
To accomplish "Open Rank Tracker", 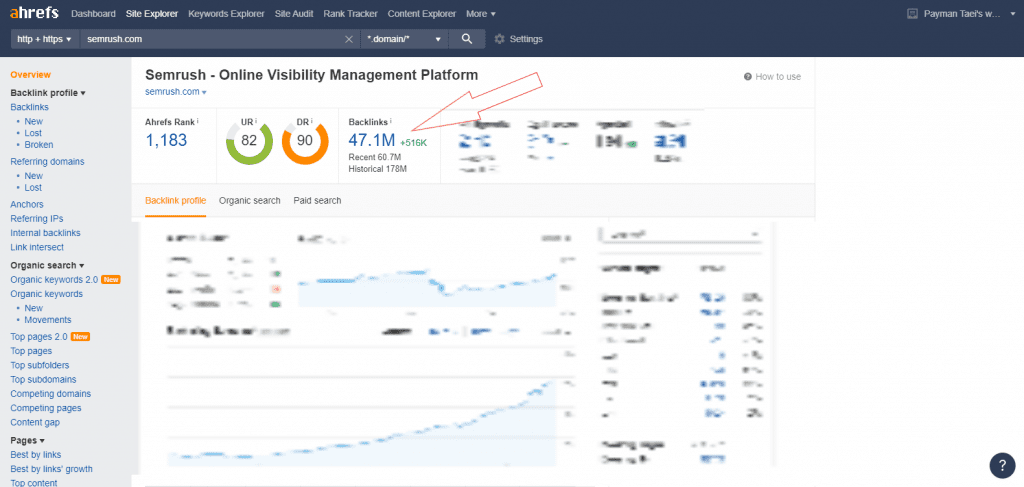I will (350, 14).
